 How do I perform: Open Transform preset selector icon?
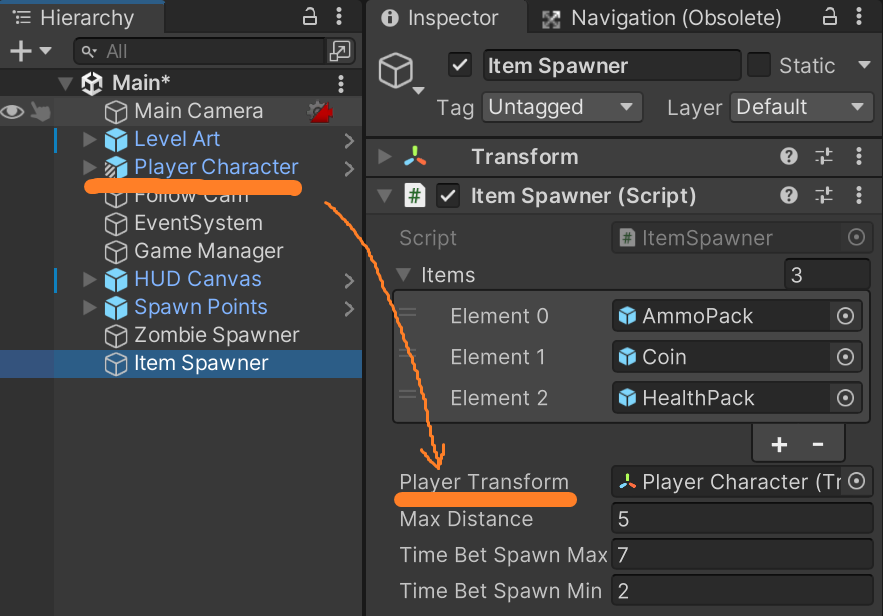[824, 157]
